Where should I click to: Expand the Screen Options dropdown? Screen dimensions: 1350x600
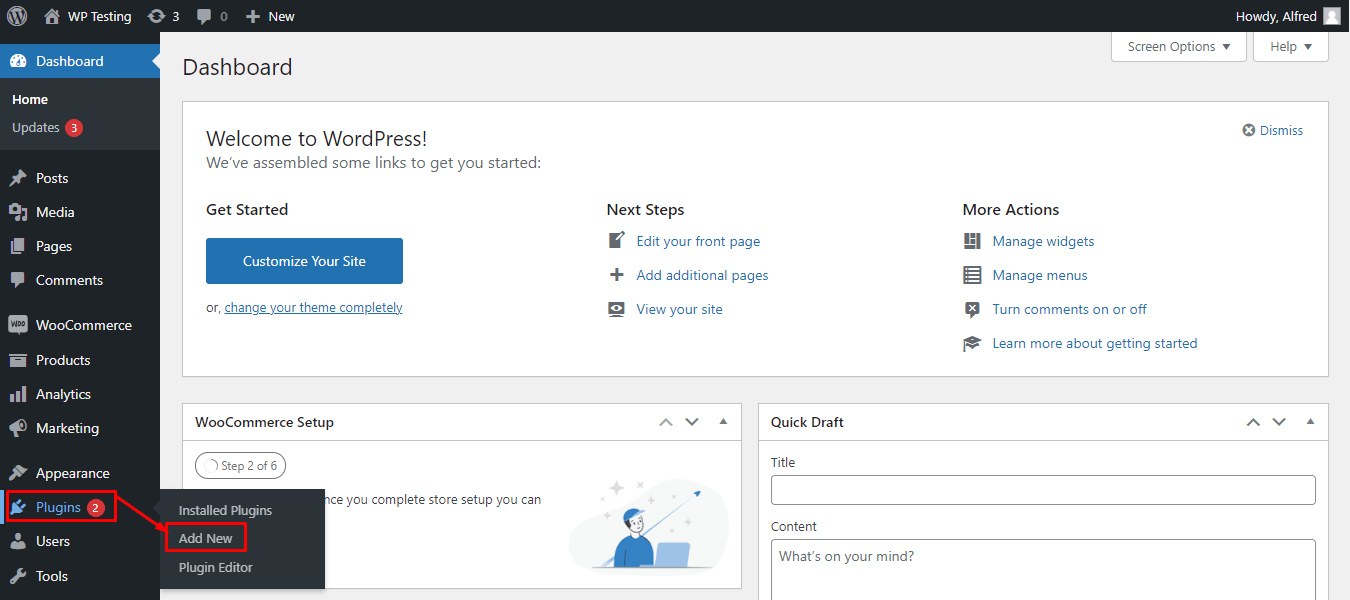[x=1178, y=47]
